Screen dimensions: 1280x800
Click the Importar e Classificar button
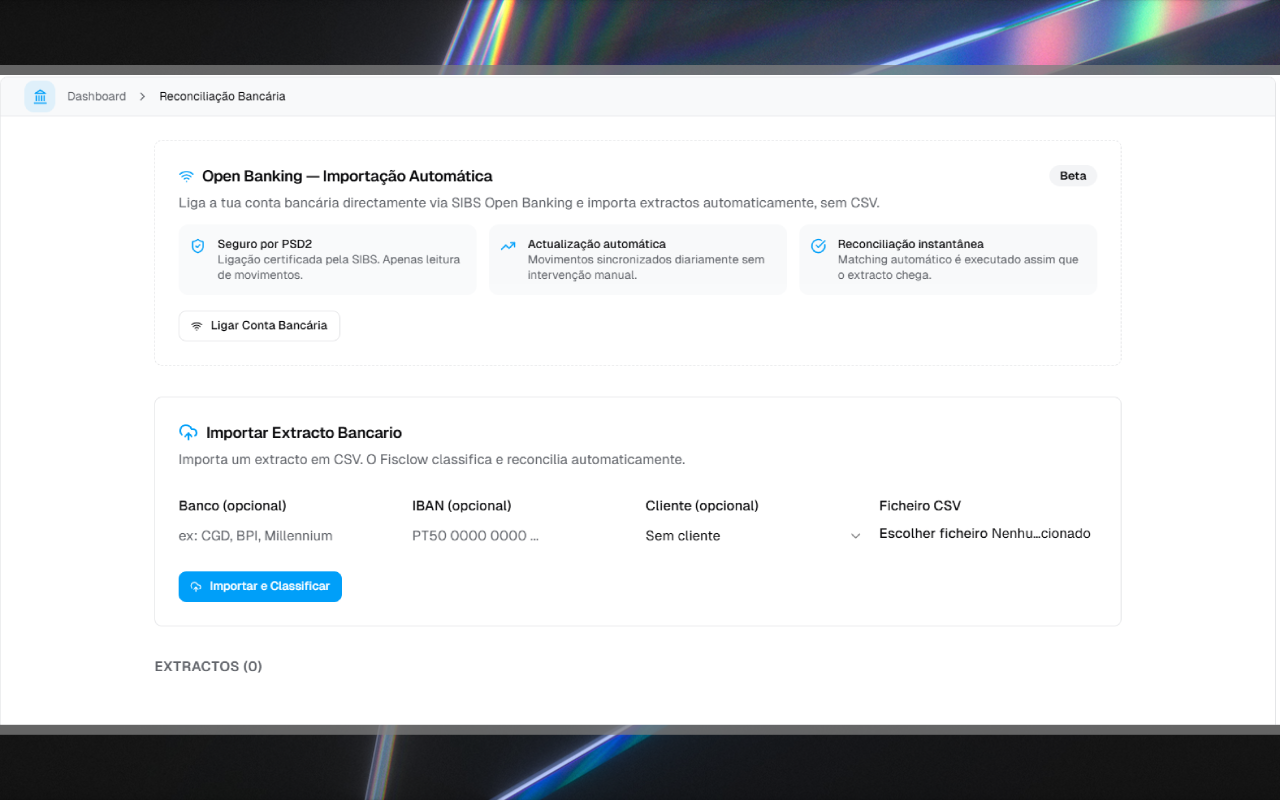[260, 587]
